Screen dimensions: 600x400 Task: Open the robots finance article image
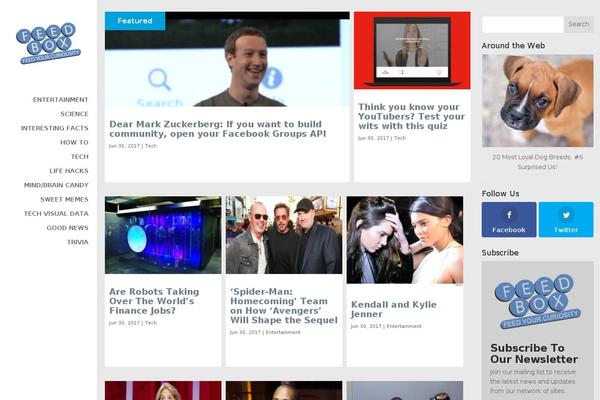click(x=163, y=235)
